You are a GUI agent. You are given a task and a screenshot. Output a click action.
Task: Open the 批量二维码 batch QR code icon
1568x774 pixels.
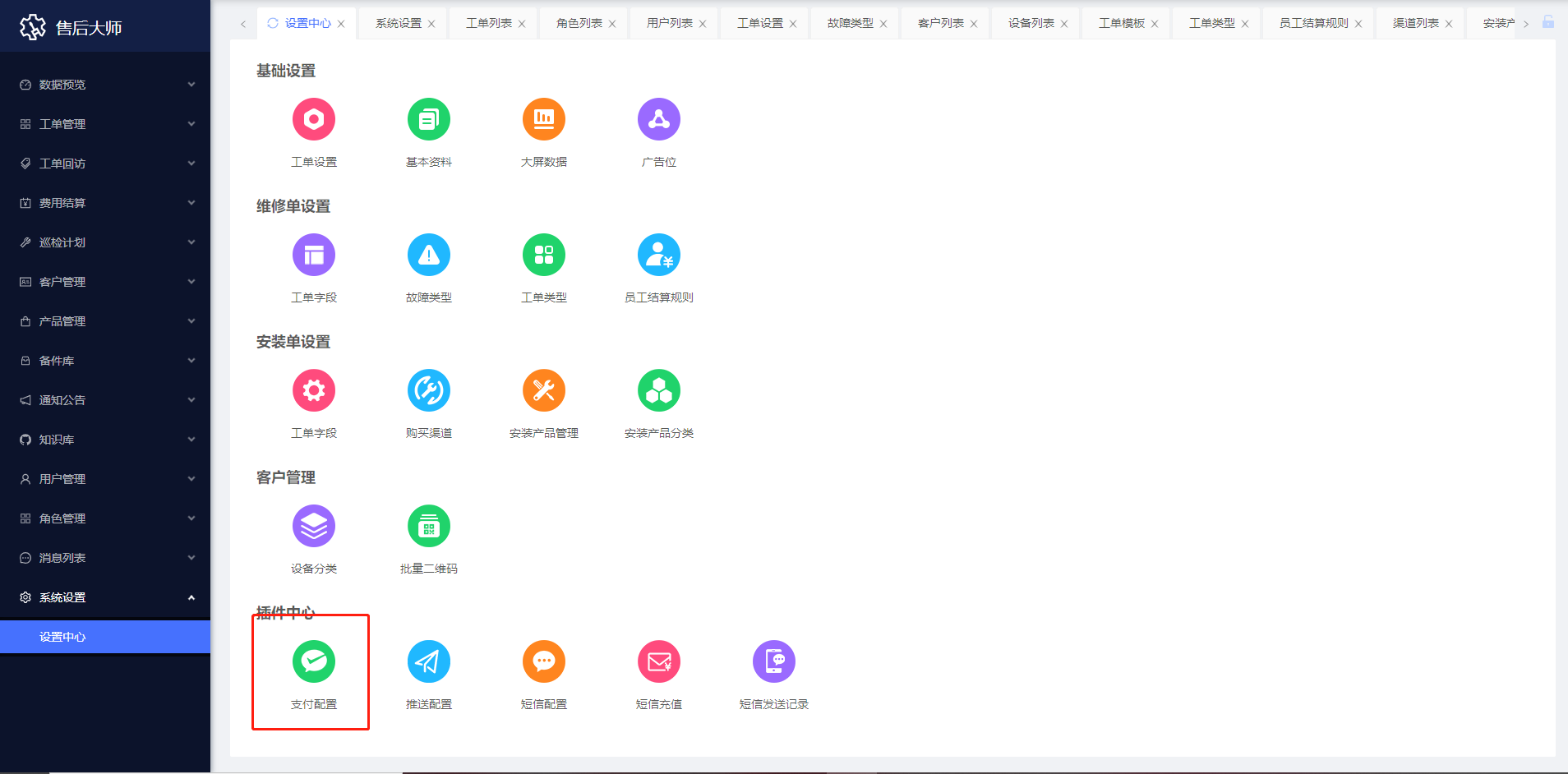coord(429,526)
